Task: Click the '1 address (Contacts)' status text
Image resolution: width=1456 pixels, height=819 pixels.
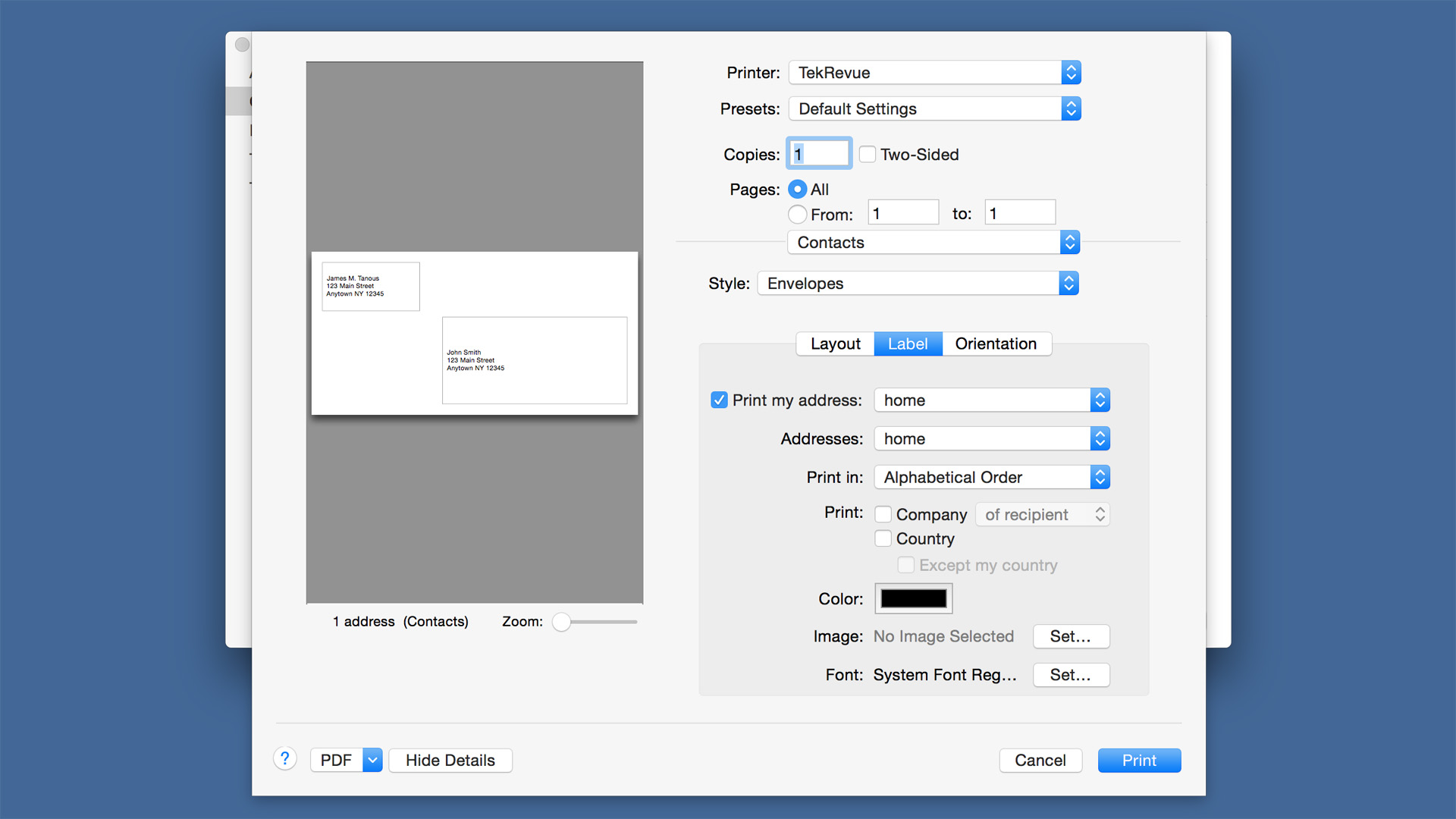Action: 400,622
